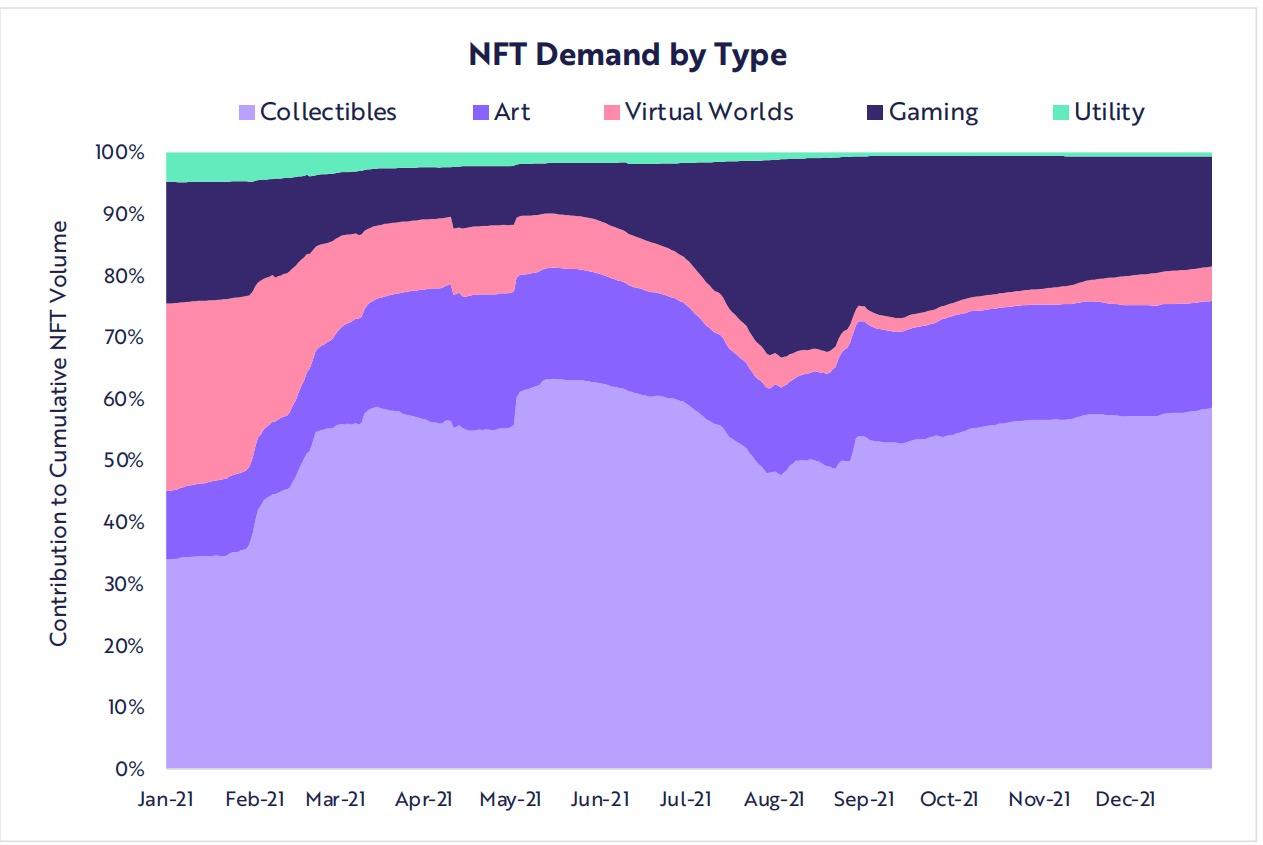
Task: Click the Art legend color swatch
Action: pyautogui.click(x=483, y=112)
